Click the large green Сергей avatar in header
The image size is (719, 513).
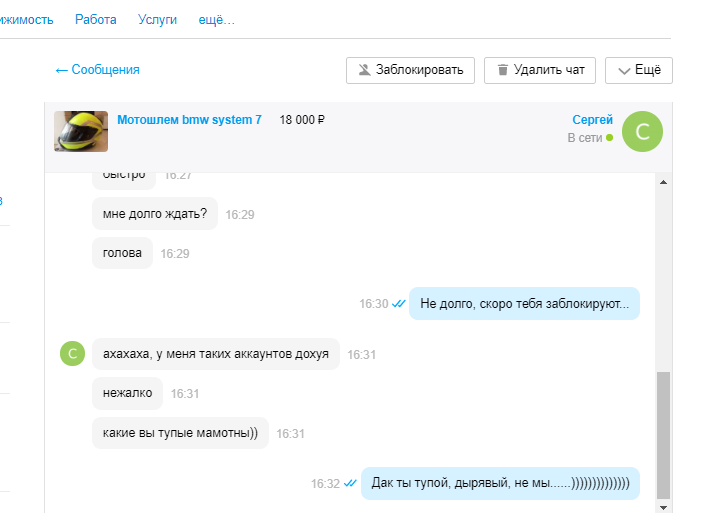(642, 131)
